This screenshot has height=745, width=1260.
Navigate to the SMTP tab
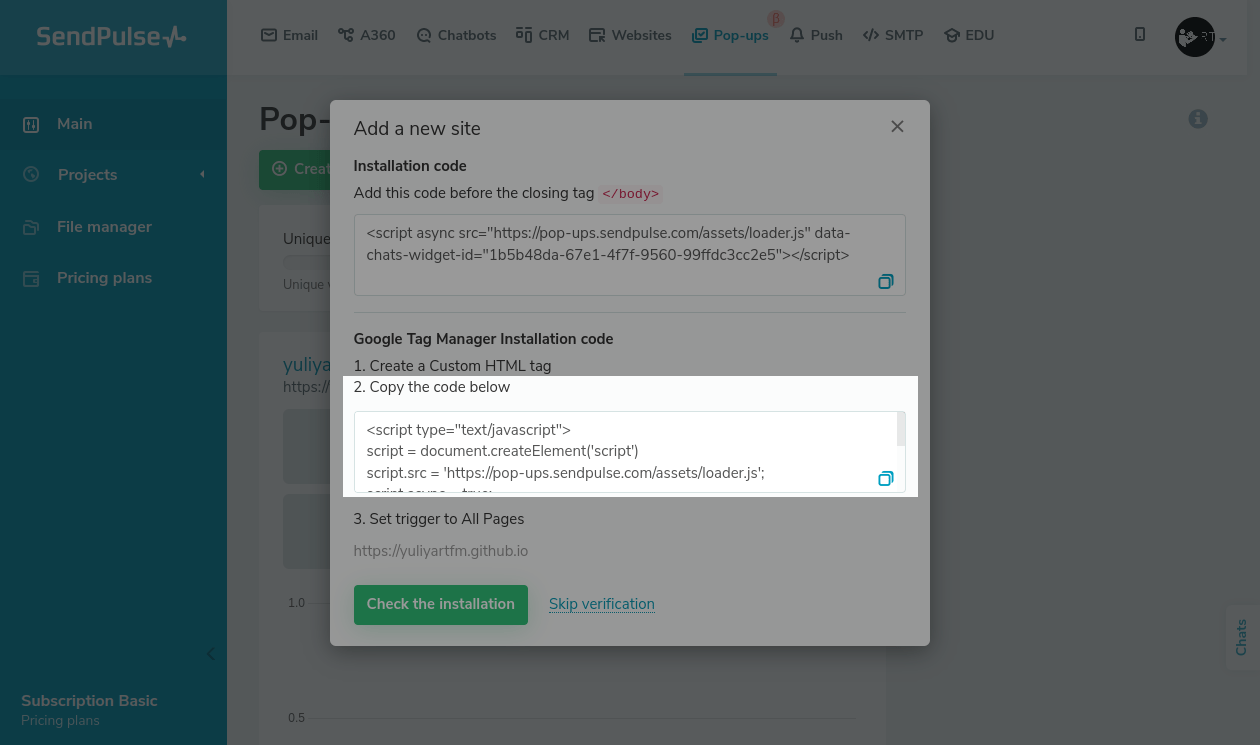pos(893,35)
